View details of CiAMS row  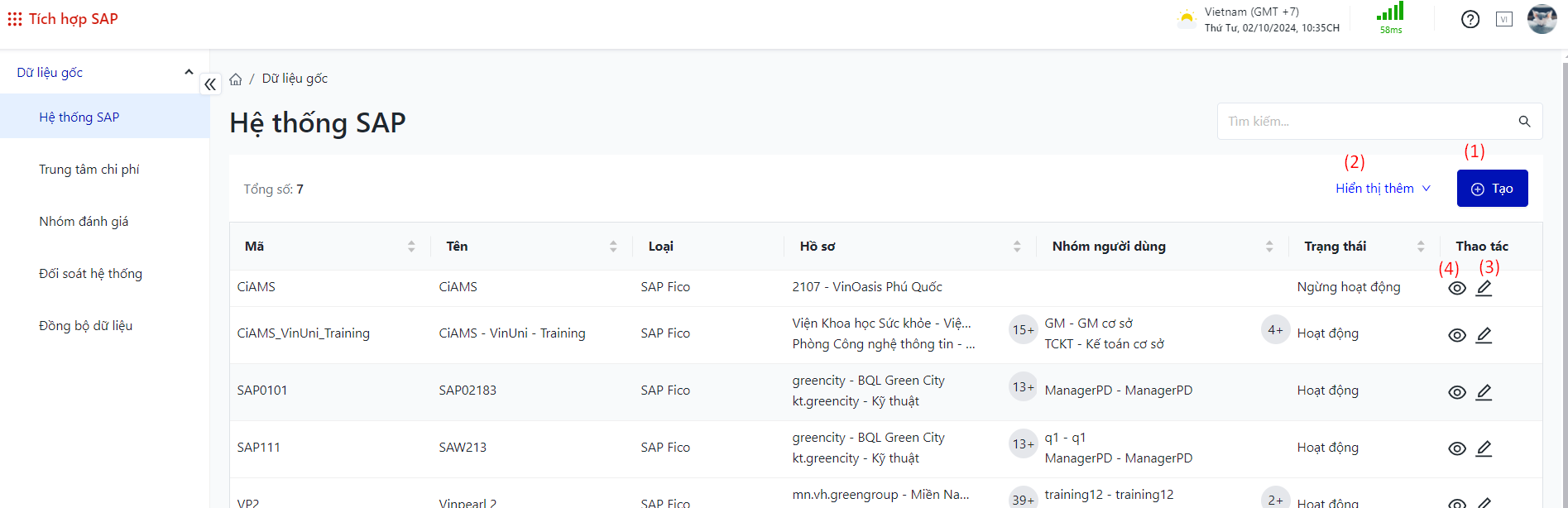point(1457,288)
